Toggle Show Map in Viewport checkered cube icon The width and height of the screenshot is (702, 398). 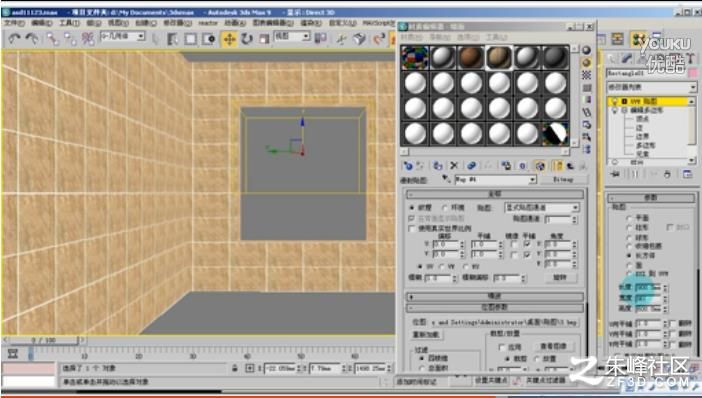point(540,166)
